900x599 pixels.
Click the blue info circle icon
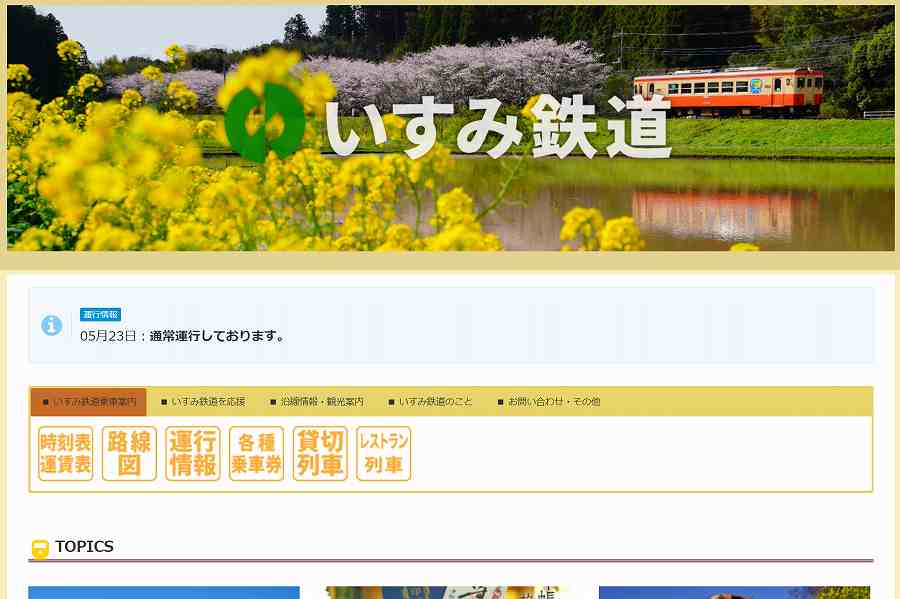[x=52, y=325]
